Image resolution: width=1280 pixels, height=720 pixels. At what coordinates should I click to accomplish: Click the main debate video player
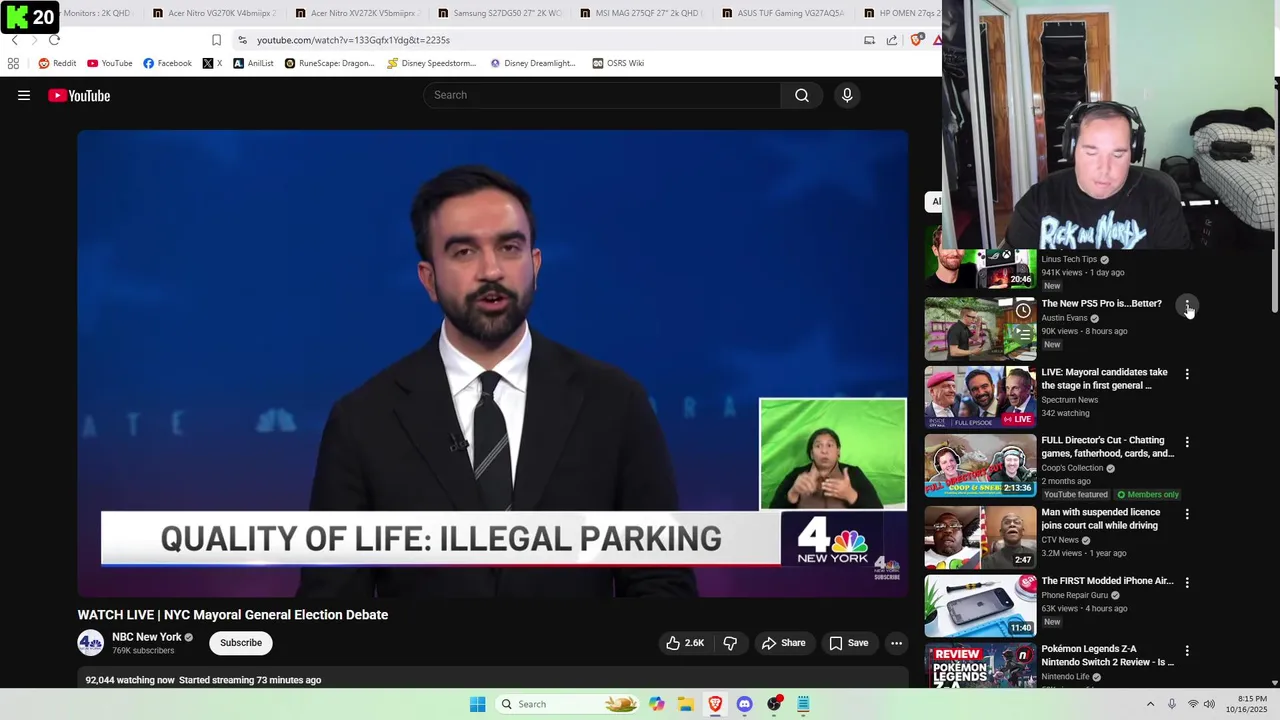click(x=493, y=364)
